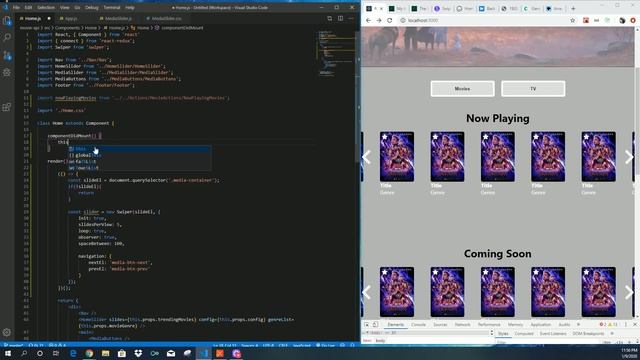Click the Components breadcrumb folder
Image resolution: width=640 pixels, height=360 pixels.
coord(67,28)
